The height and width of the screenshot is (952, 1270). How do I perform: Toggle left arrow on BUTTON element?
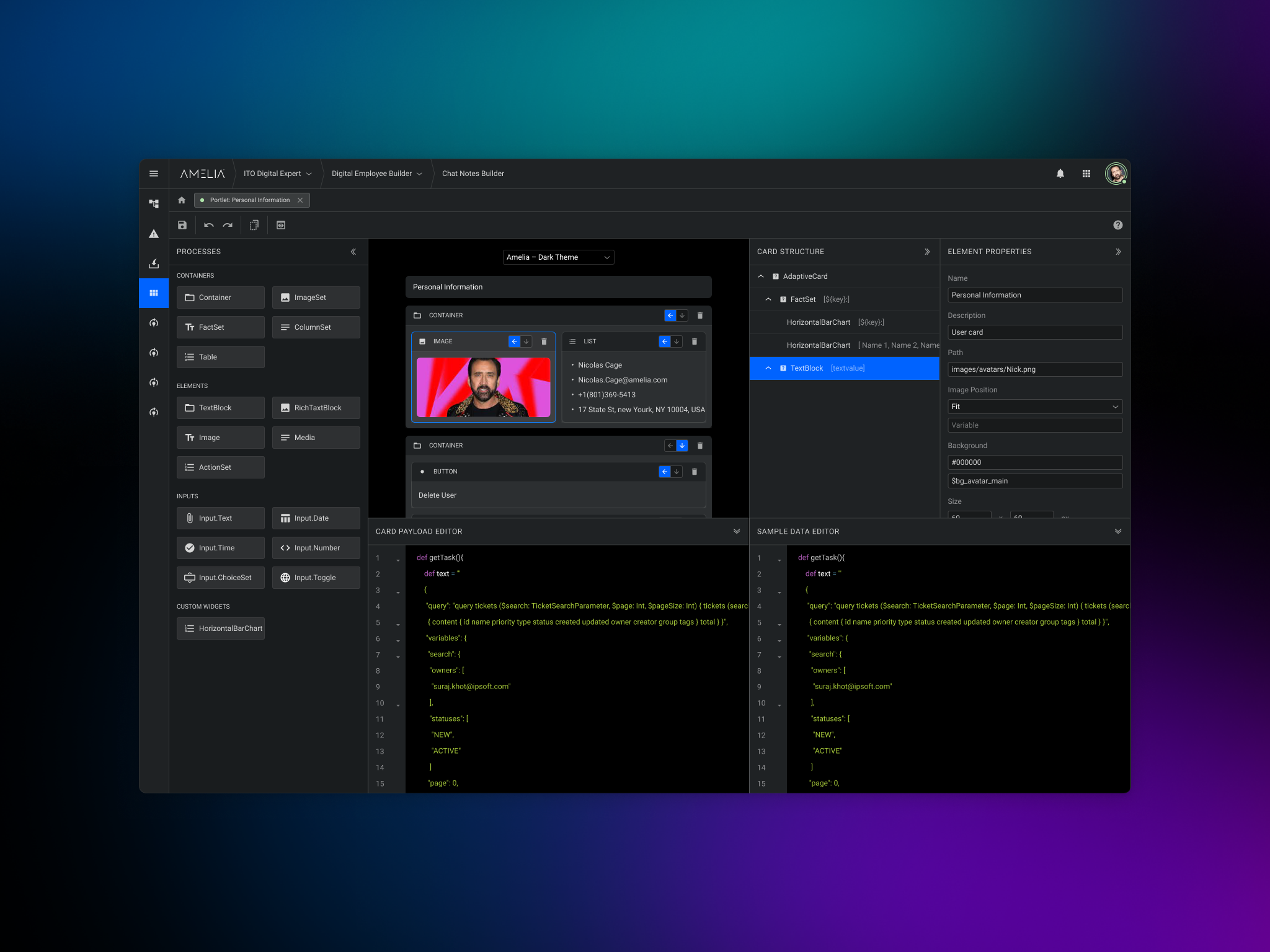(x=665, y=472)
